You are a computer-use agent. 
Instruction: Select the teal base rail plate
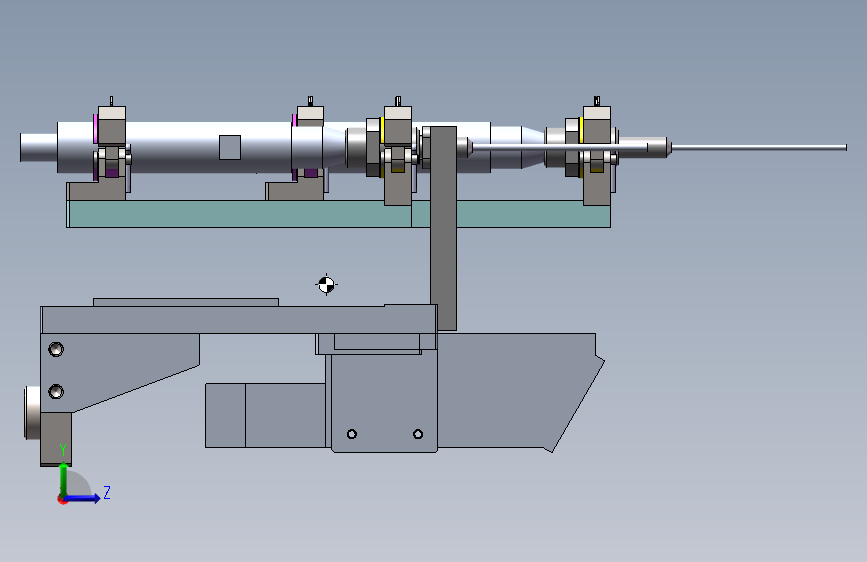pyautogui.click(x=338, y=214)
